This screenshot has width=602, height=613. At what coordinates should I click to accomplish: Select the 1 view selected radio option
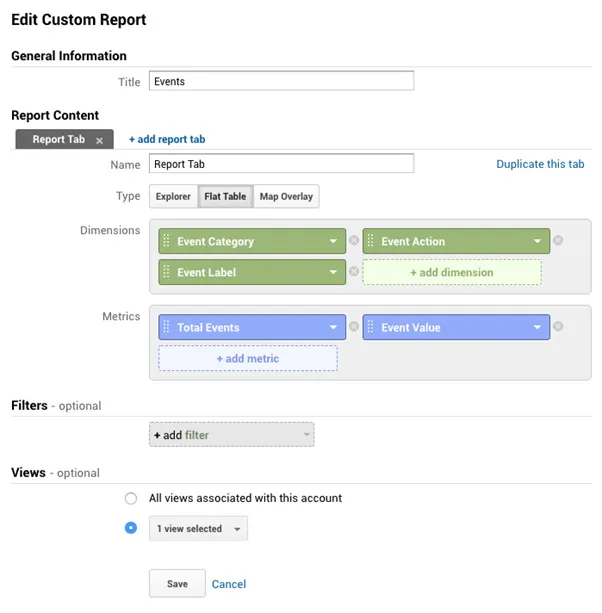coord(131,528)
